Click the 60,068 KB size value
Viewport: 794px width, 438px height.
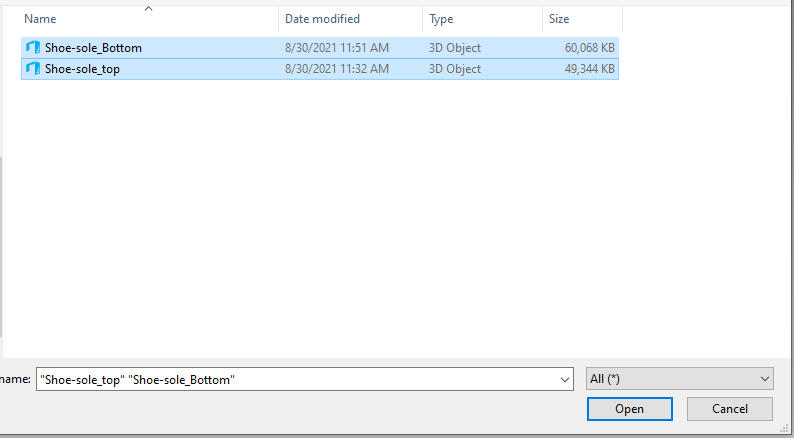point(589,48)
